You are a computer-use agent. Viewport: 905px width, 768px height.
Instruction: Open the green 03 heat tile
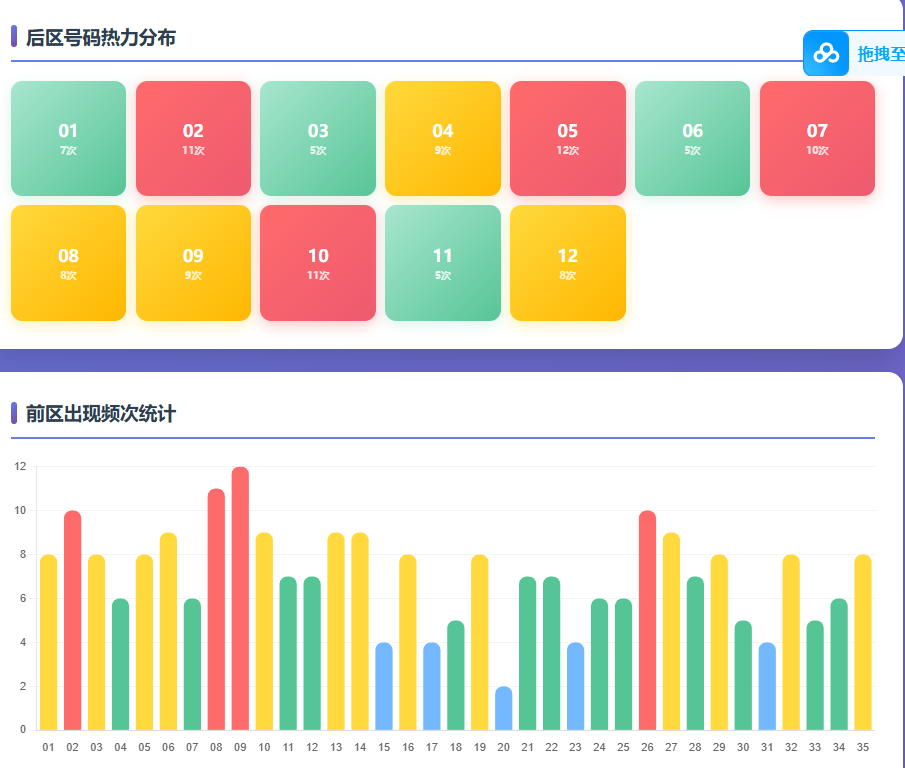tap(318, 138)
